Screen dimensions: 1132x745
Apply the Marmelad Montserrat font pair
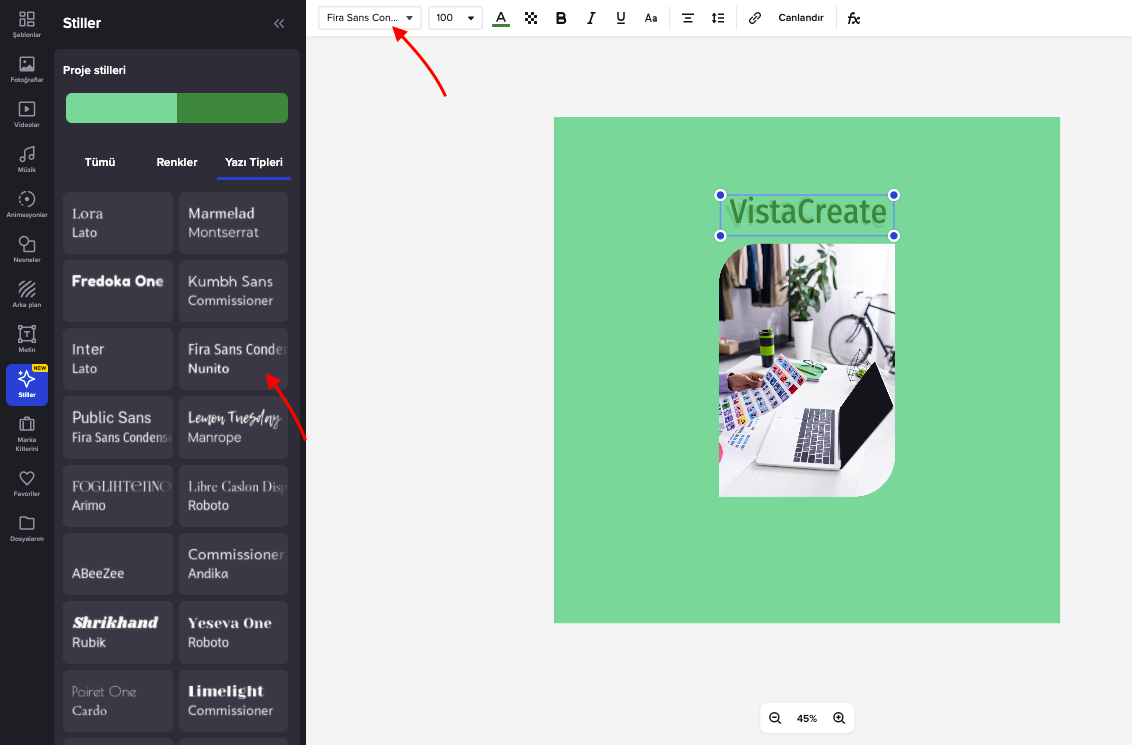tap(233, 223)
